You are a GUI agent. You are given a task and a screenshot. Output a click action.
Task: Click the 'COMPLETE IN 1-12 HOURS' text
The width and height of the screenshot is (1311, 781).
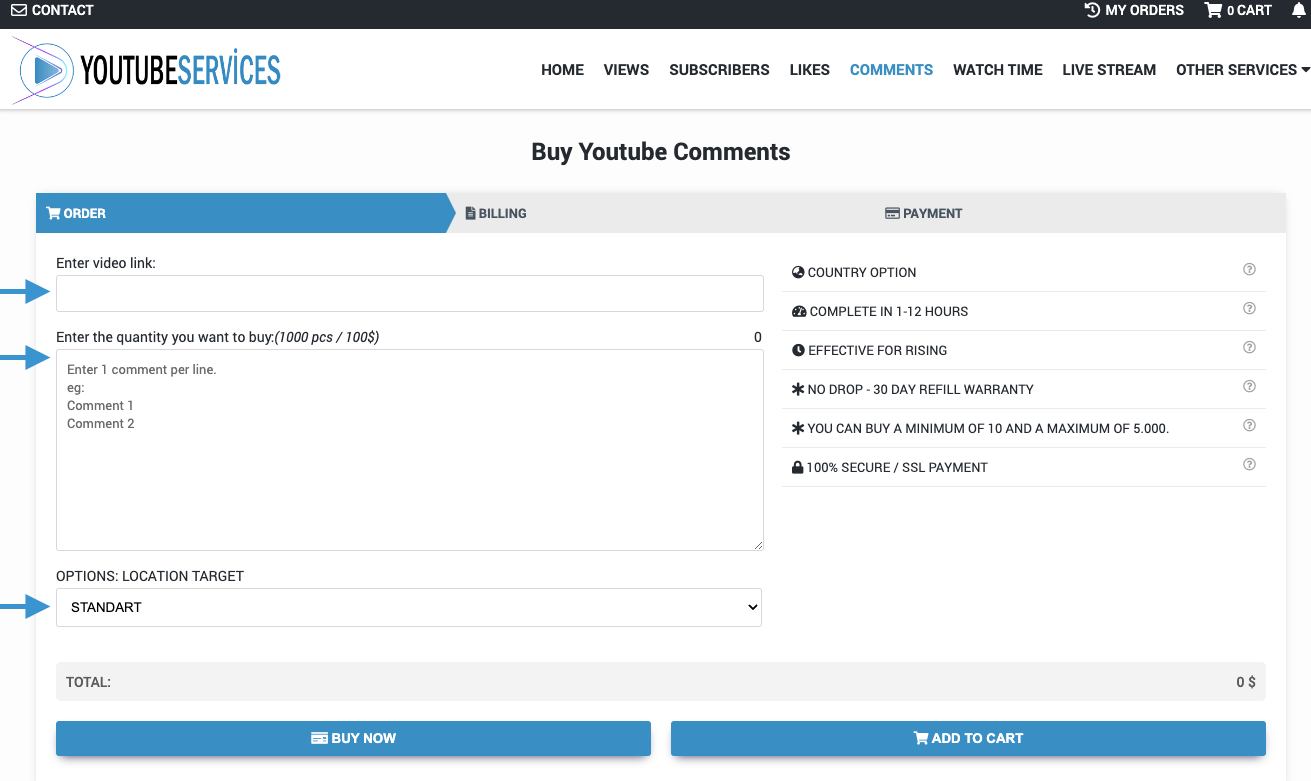[889, 311]
